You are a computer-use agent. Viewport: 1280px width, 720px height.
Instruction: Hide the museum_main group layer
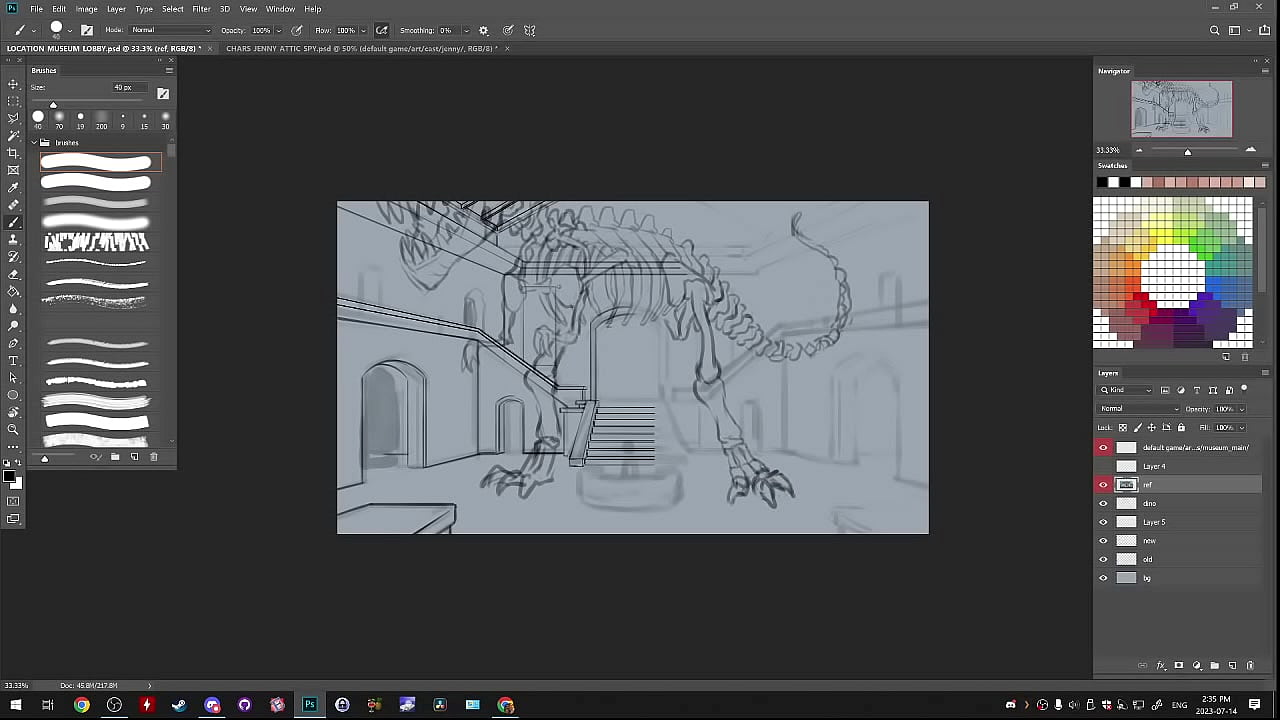[1103, 447]
